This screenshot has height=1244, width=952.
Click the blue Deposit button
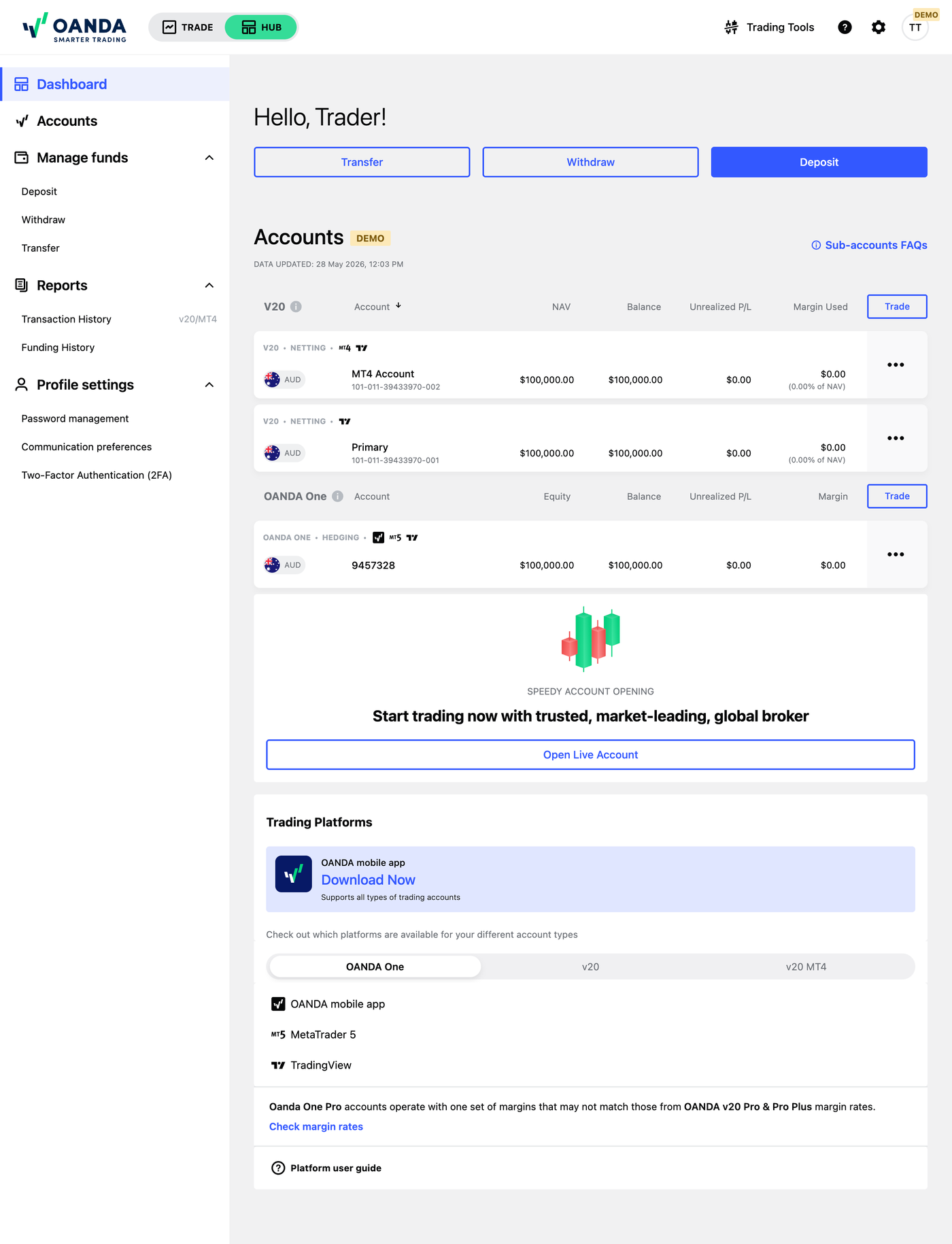[x=819, y=162]
